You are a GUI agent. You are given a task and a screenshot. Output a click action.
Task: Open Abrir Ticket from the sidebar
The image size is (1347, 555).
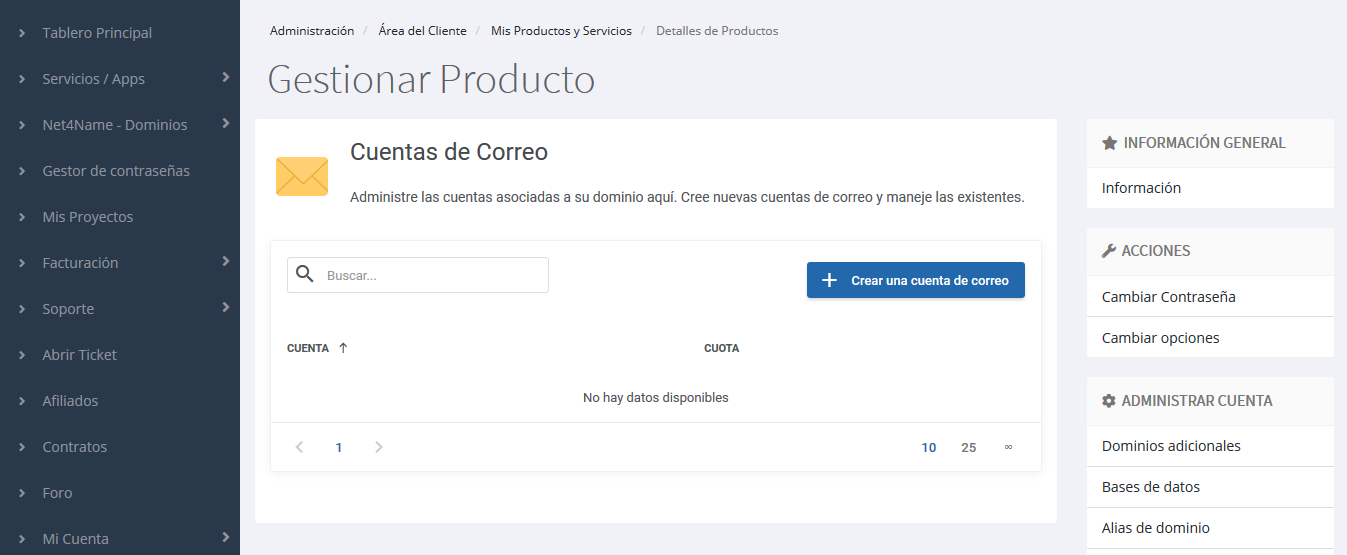click(x=79, y=355)
